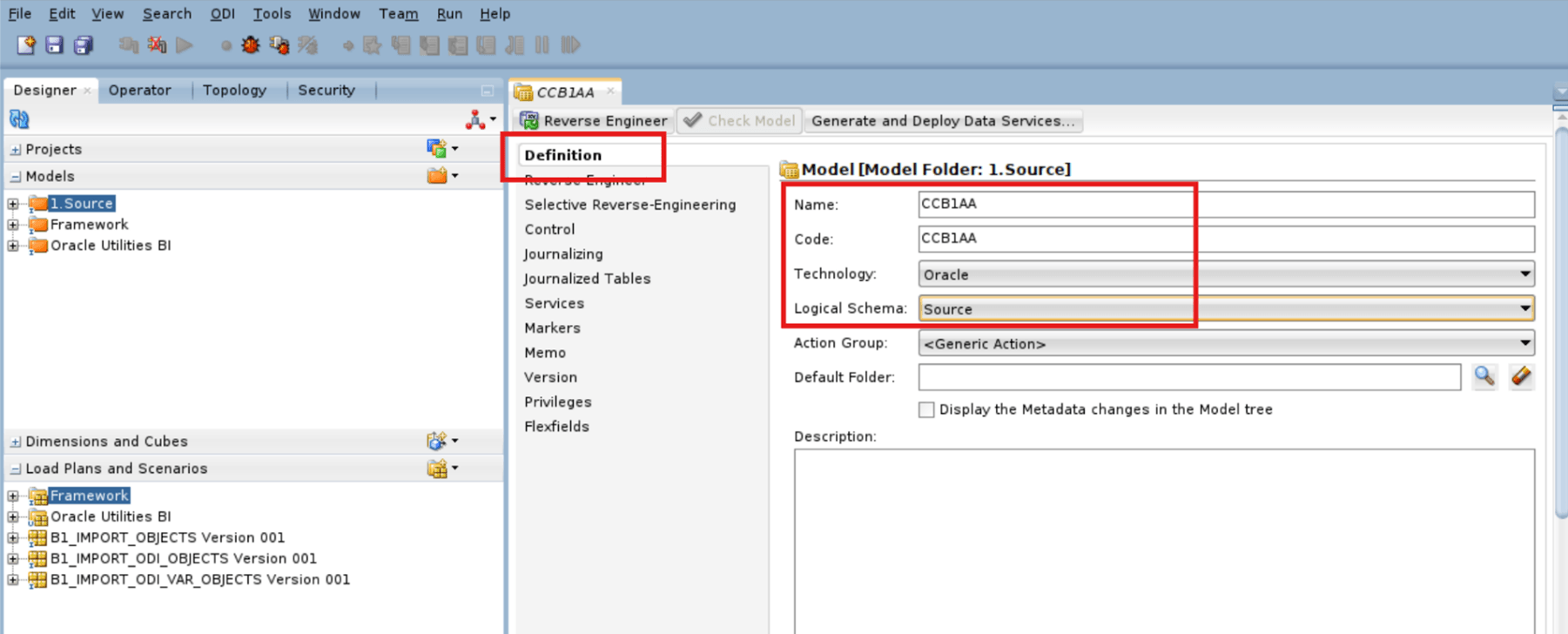Open the Team menu
Image resolution: width=1568 pixels, height=634 pixels.
398,14
